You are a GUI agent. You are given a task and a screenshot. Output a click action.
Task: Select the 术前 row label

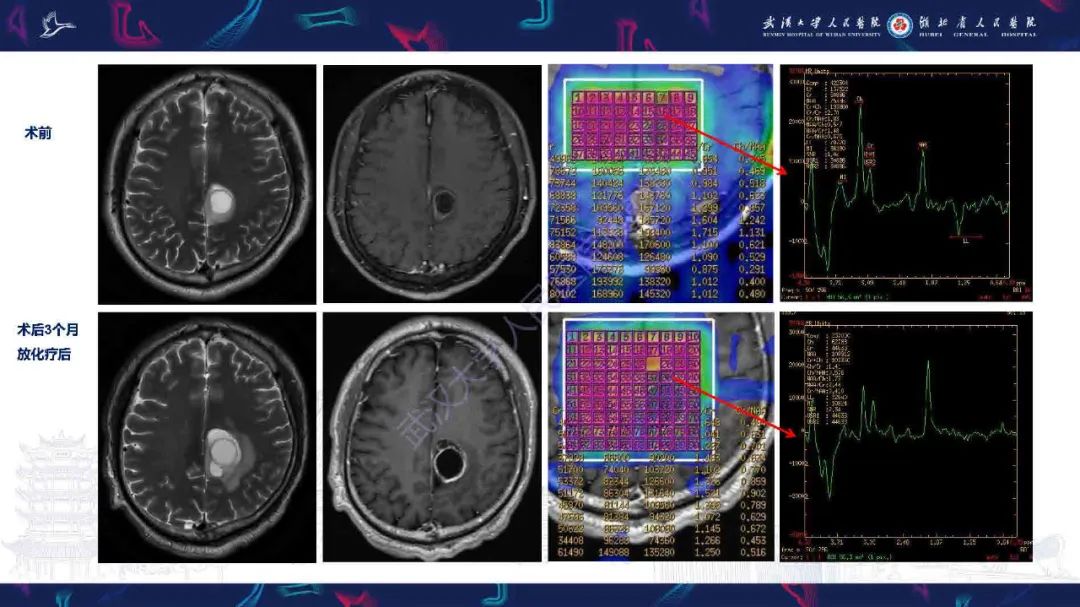38,133
